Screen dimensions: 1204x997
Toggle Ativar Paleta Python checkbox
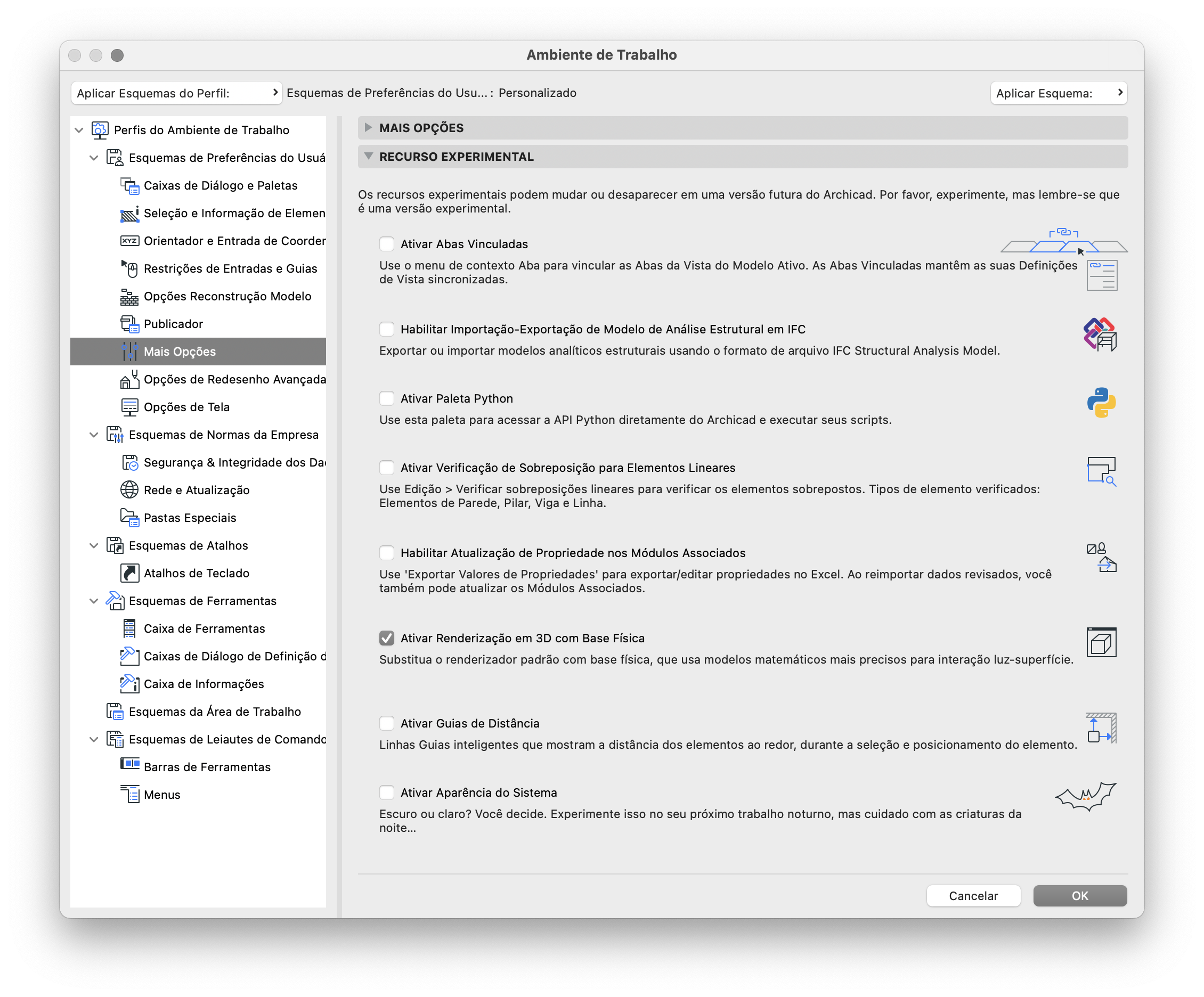(387, 398)
